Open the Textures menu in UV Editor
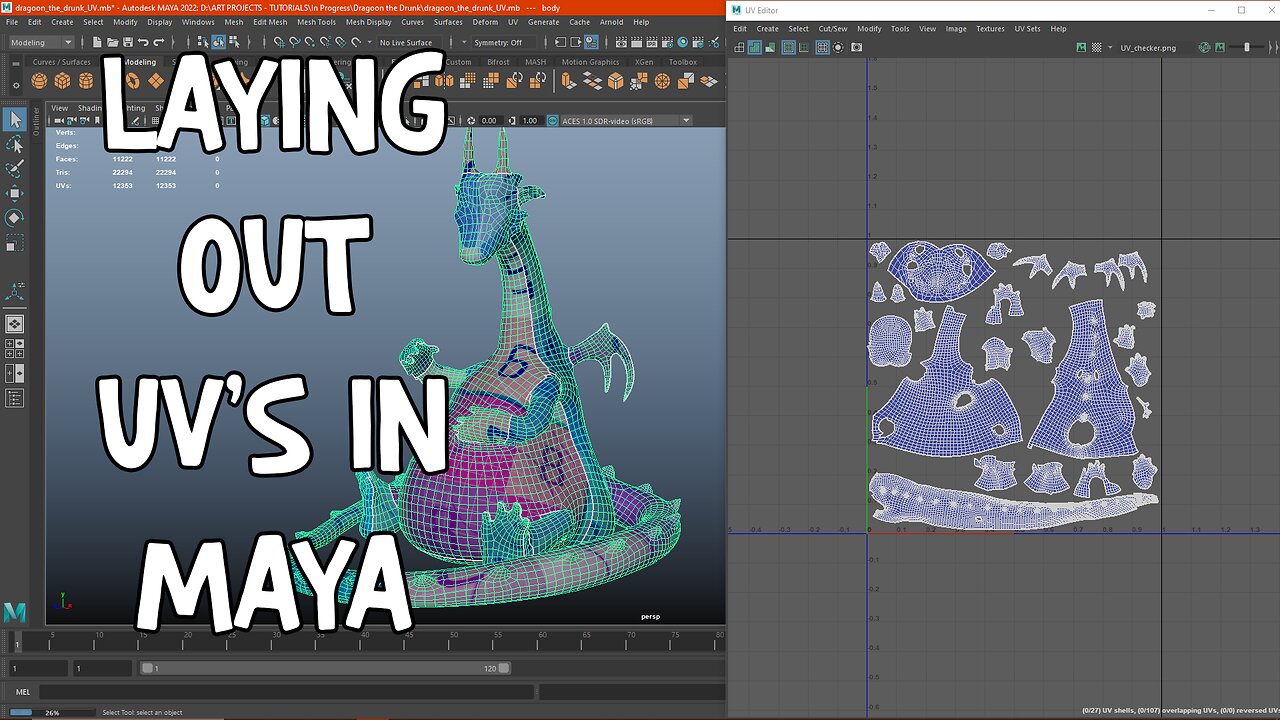The width and height of the screenshot is (1280, 720). (x=990, y=29)
